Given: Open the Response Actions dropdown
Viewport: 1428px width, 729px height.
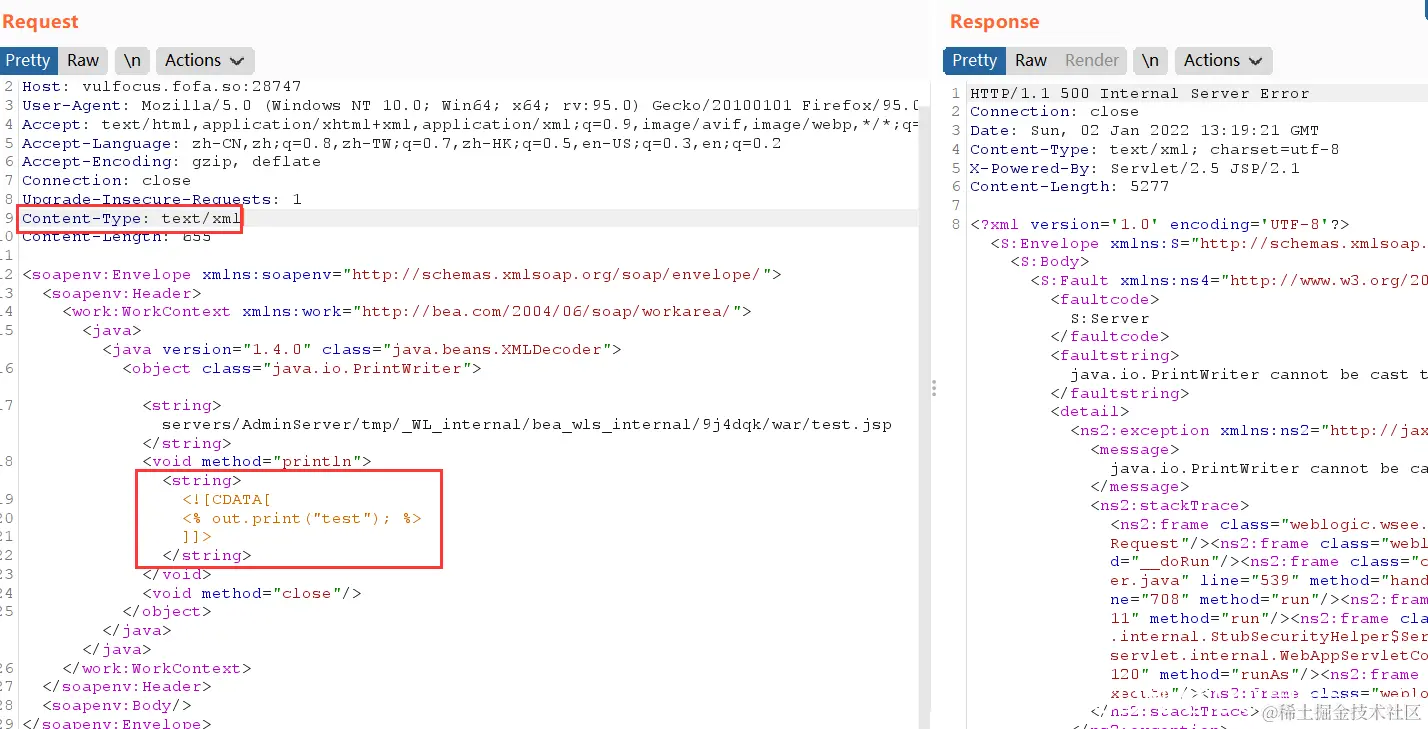Looking at the screenshot, I should click(1223, 60).
